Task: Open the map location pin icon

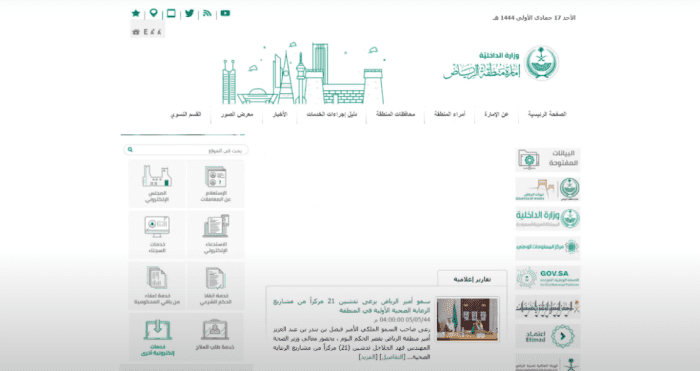Action: pyautogui.click(x=154, y=13)
